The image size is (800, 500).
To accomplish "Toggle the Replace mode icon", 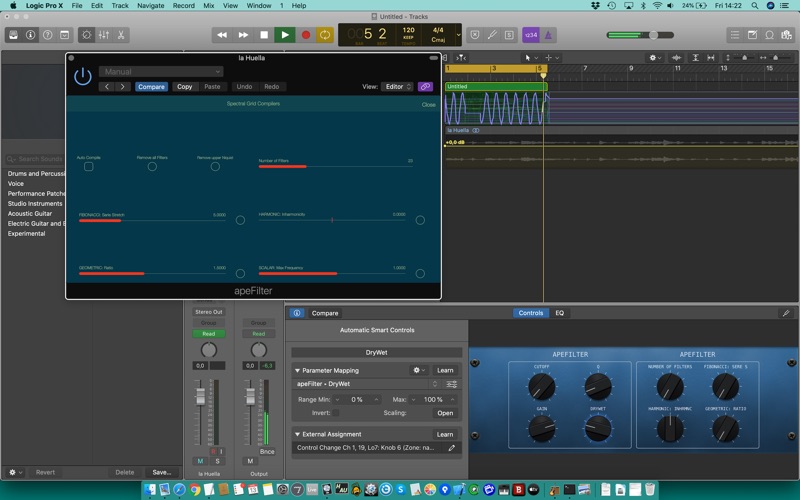I will pyautogui.click(x=475, y=35).
